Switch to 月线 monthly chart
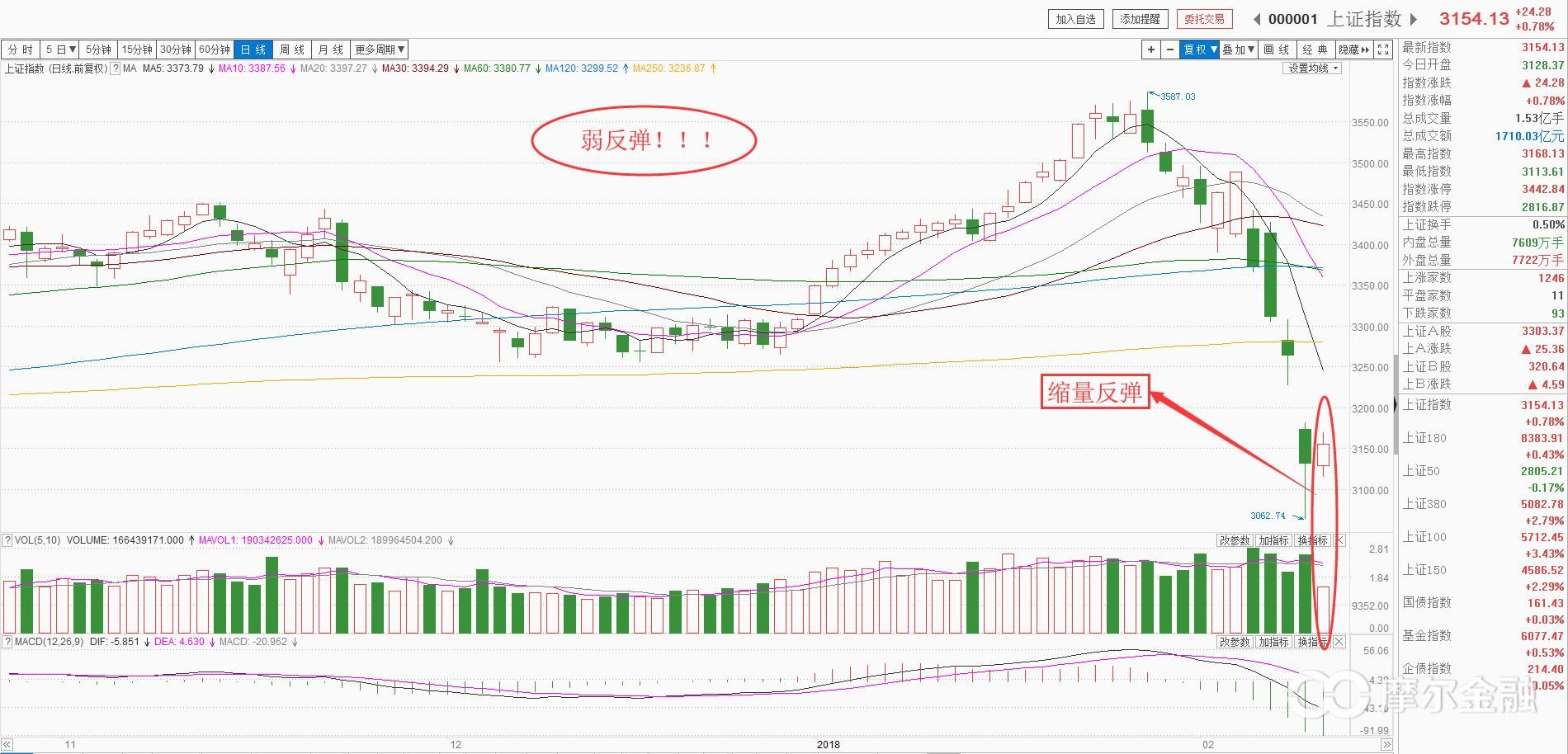Viewport: 1568px width, 754px height. (x=331, y=49)
